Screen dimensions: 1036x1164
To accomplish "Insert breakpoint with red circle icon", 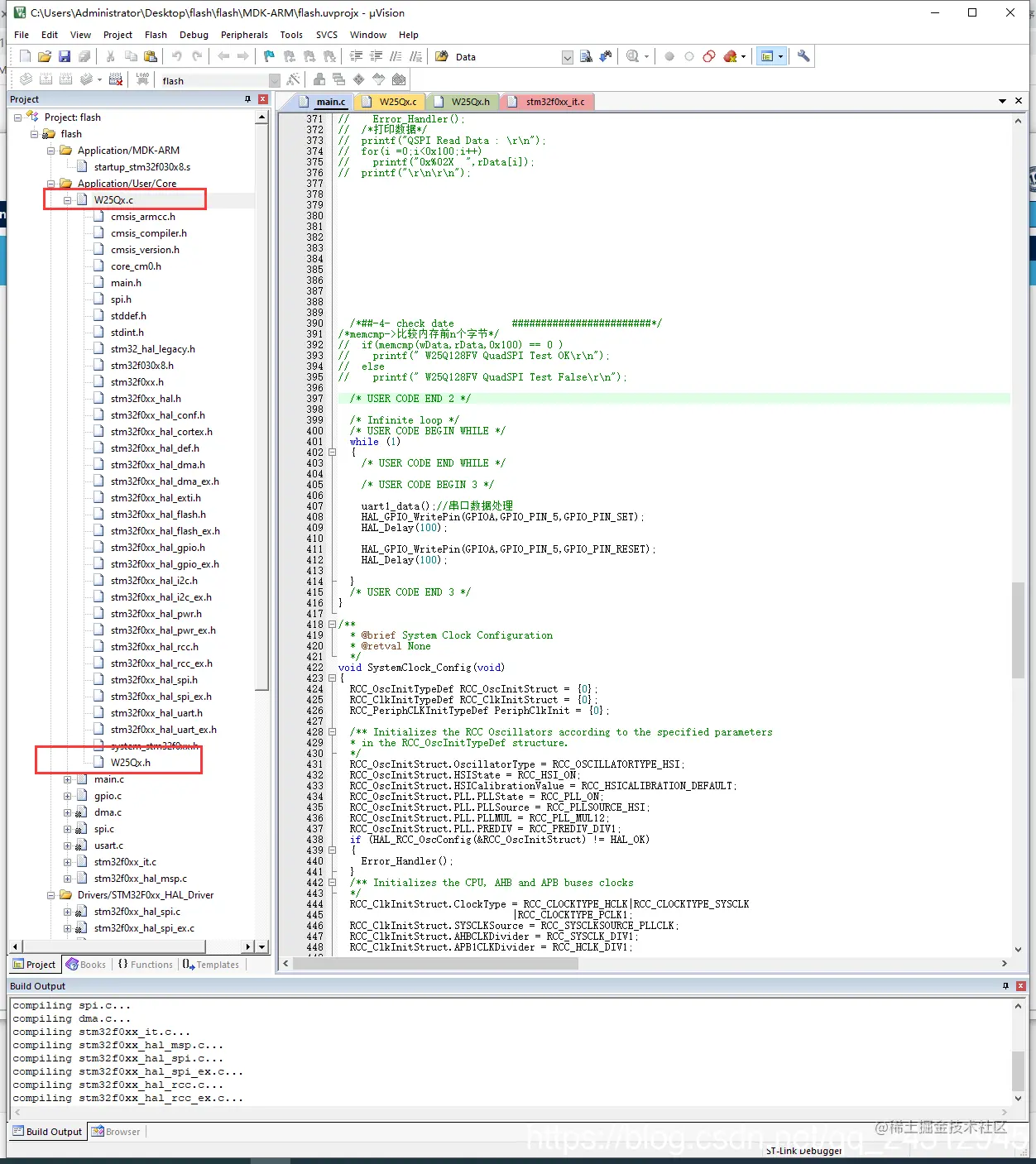I will pos(669,56).
